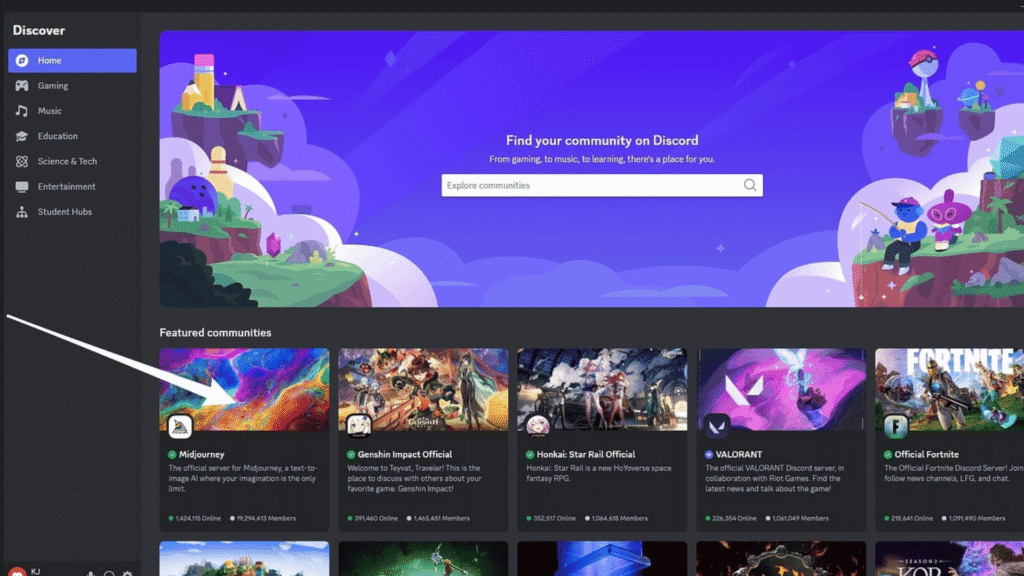
Task: Click '352,517 Online' on the Honkai card
Action: pyautogui.click(x=551, y=519)
